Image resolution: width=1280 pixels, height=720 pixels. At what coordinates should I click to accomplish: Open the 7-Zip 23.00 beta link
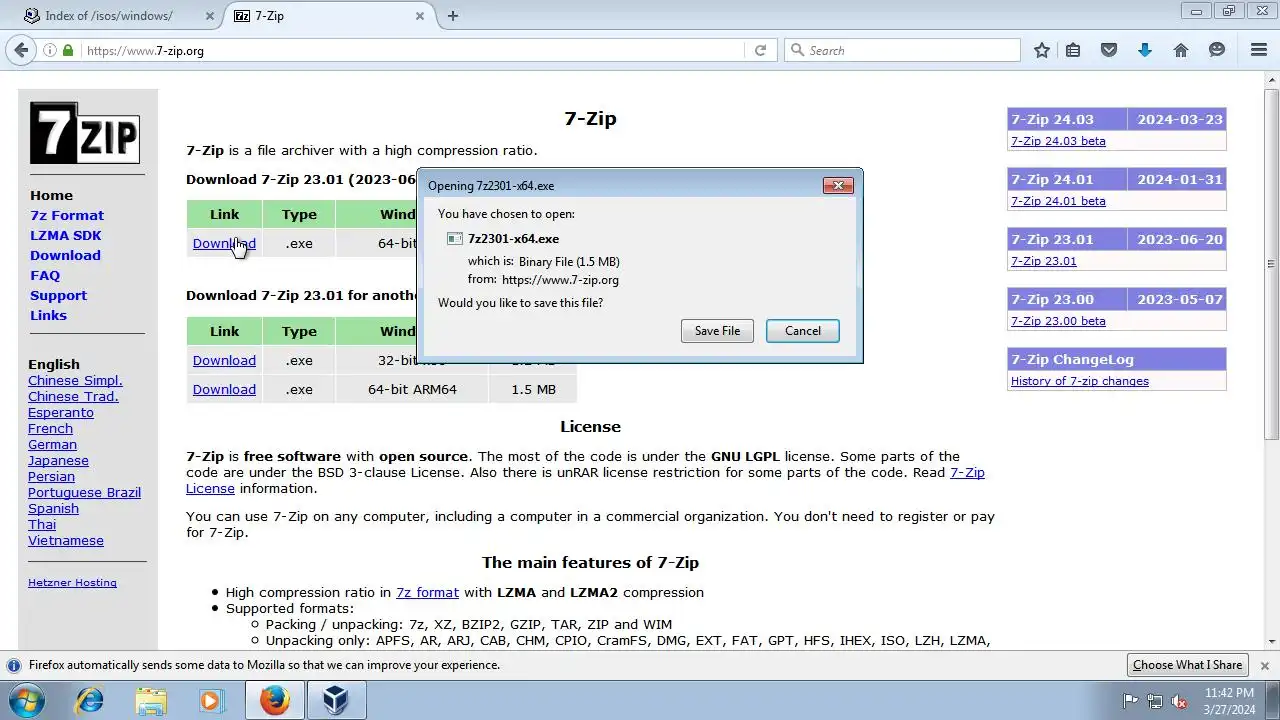pos(1058,321)
